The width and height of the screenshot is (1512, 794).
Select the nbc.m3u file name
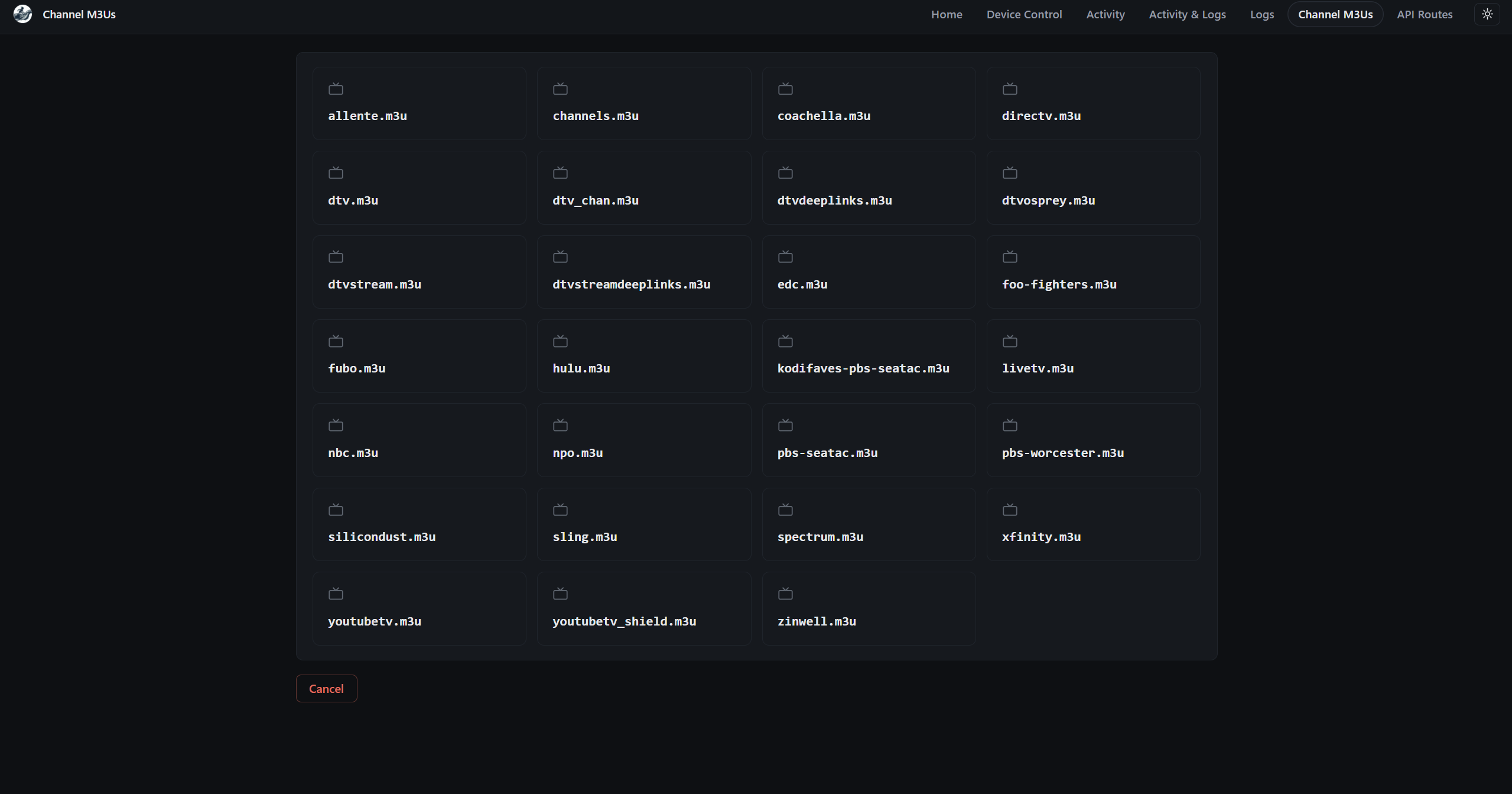(353, 453)
